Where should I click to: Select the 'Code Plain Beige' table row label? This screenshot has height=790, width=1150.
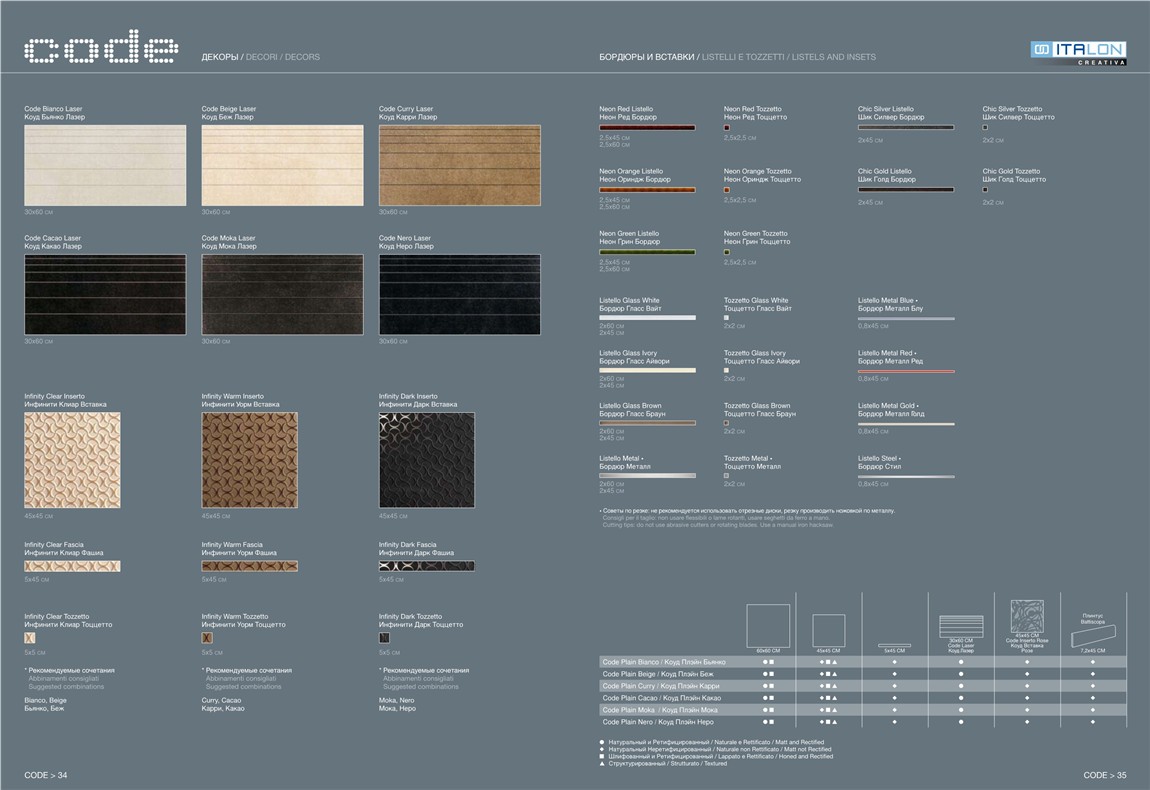tap(658, 674)
